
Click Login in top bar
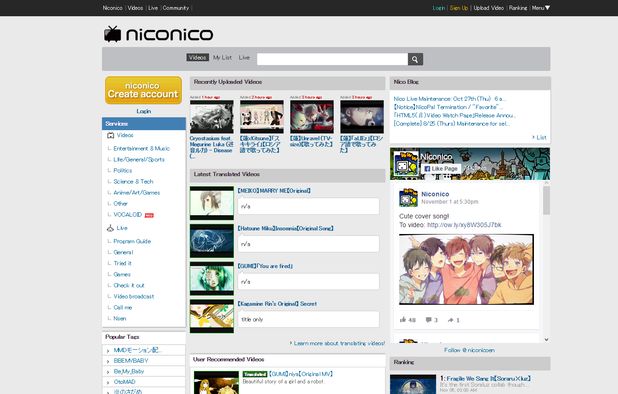439,8
